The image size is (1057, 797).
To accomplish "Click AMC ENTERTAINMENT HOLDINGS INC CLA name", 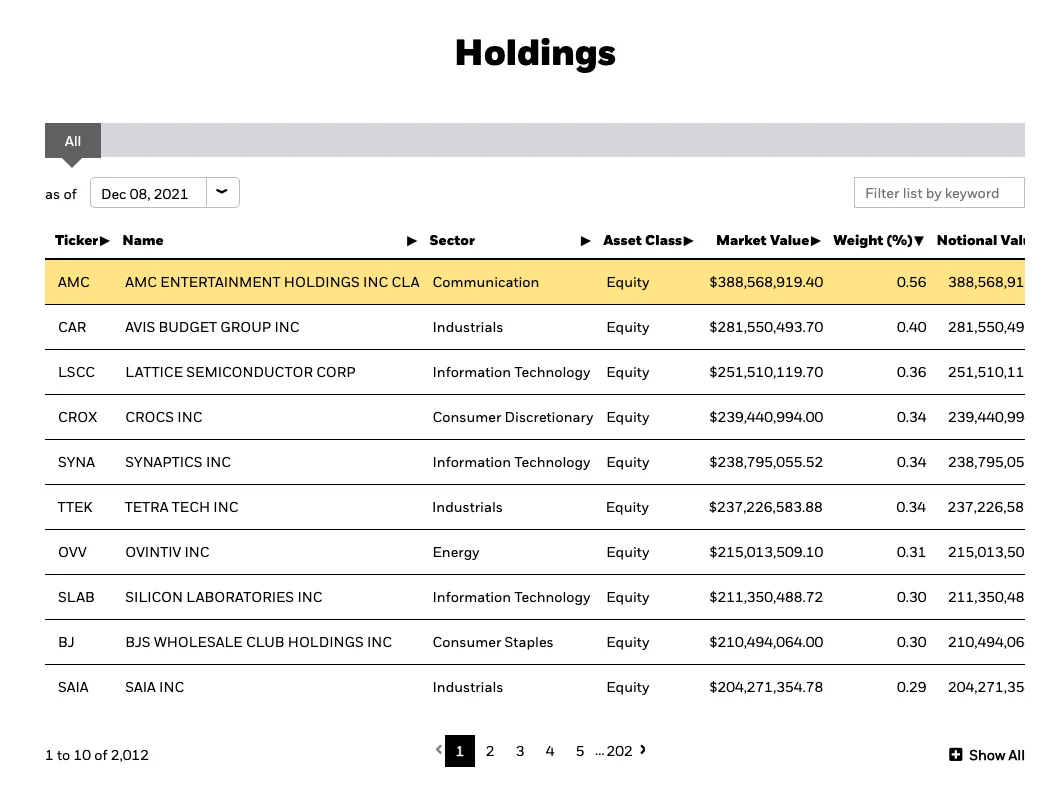I will 272,283.
